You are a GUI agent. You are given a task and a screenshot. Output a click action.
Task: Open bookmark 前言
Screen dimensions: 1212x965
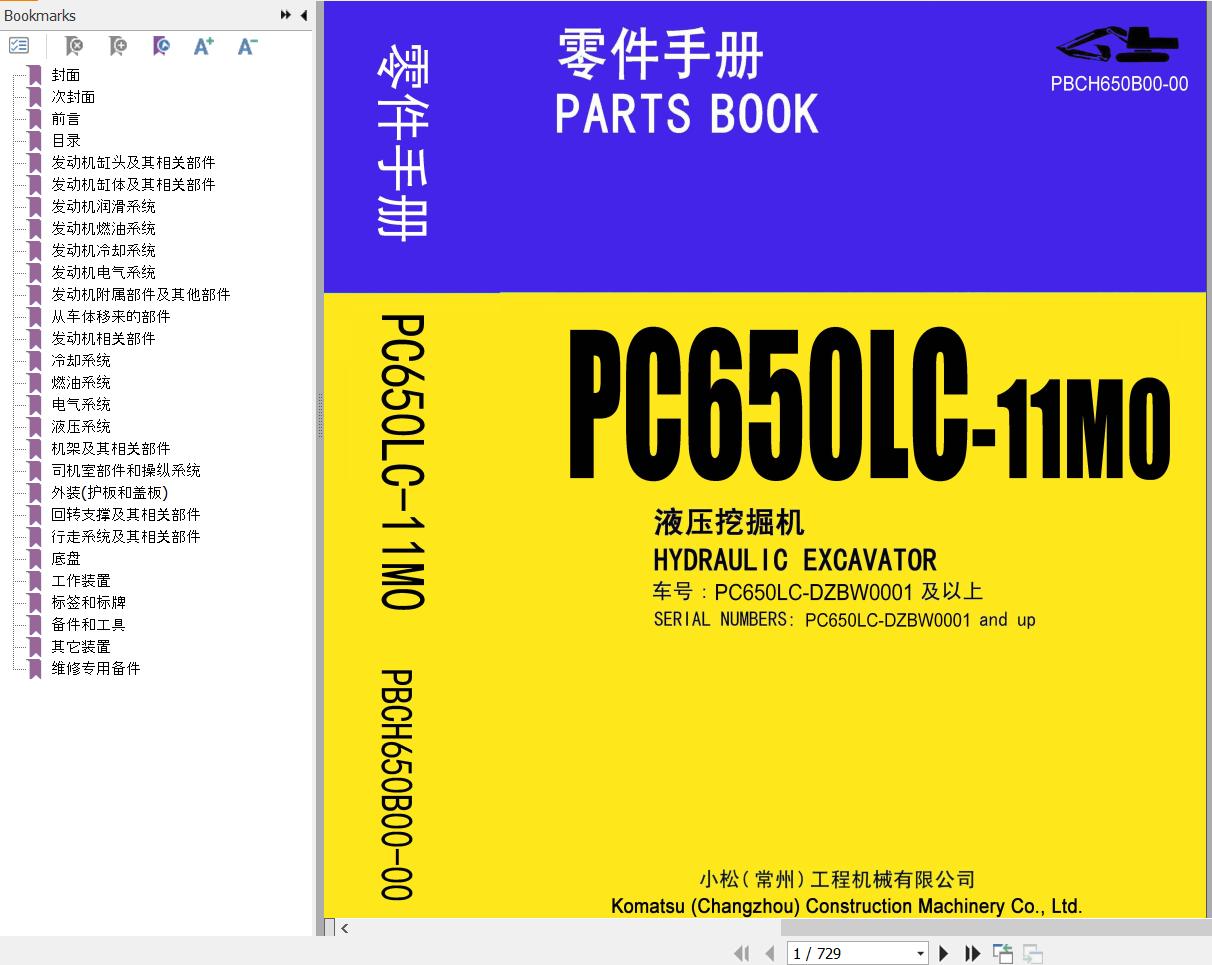click(x=66, y=119)
